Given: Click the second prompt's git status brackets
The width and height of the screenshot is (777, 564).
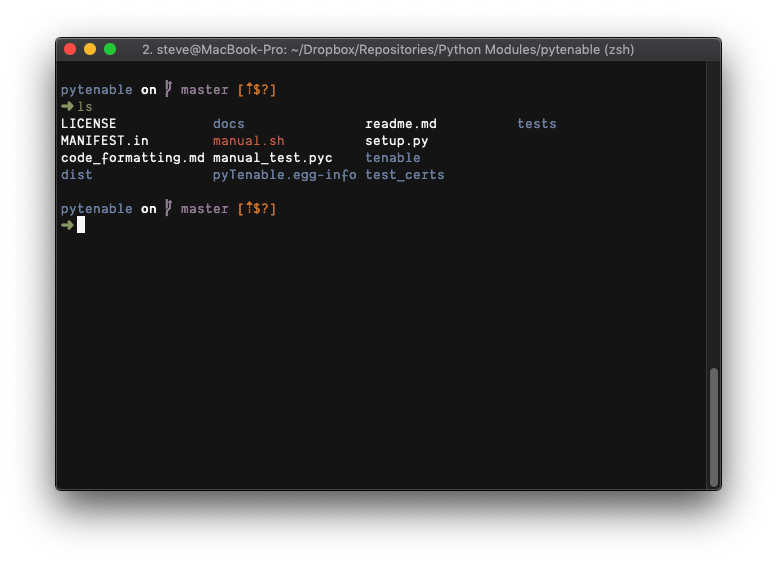Looking at the screenshot, I should [x=257, y=209].
